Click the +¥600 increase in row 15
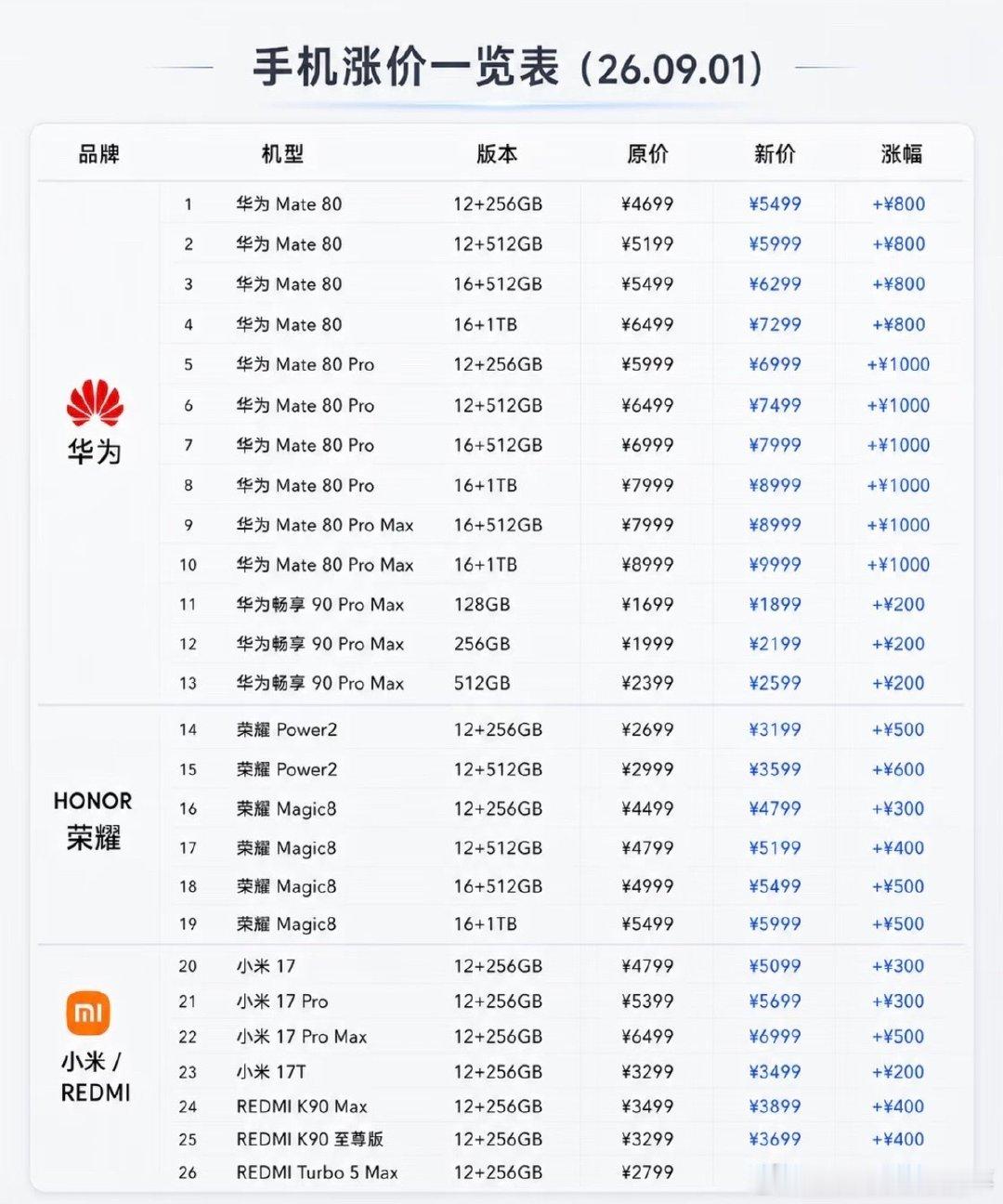The height and width of the screenshot is (1204, 1003). pos(898,770)
